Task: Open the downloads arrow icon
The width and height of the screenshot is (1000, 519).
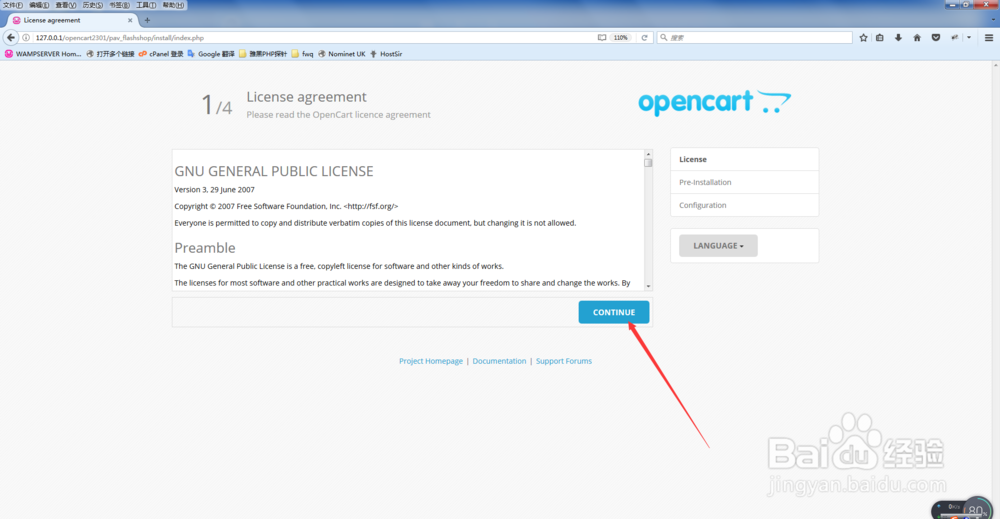Action: click(898, 38)
